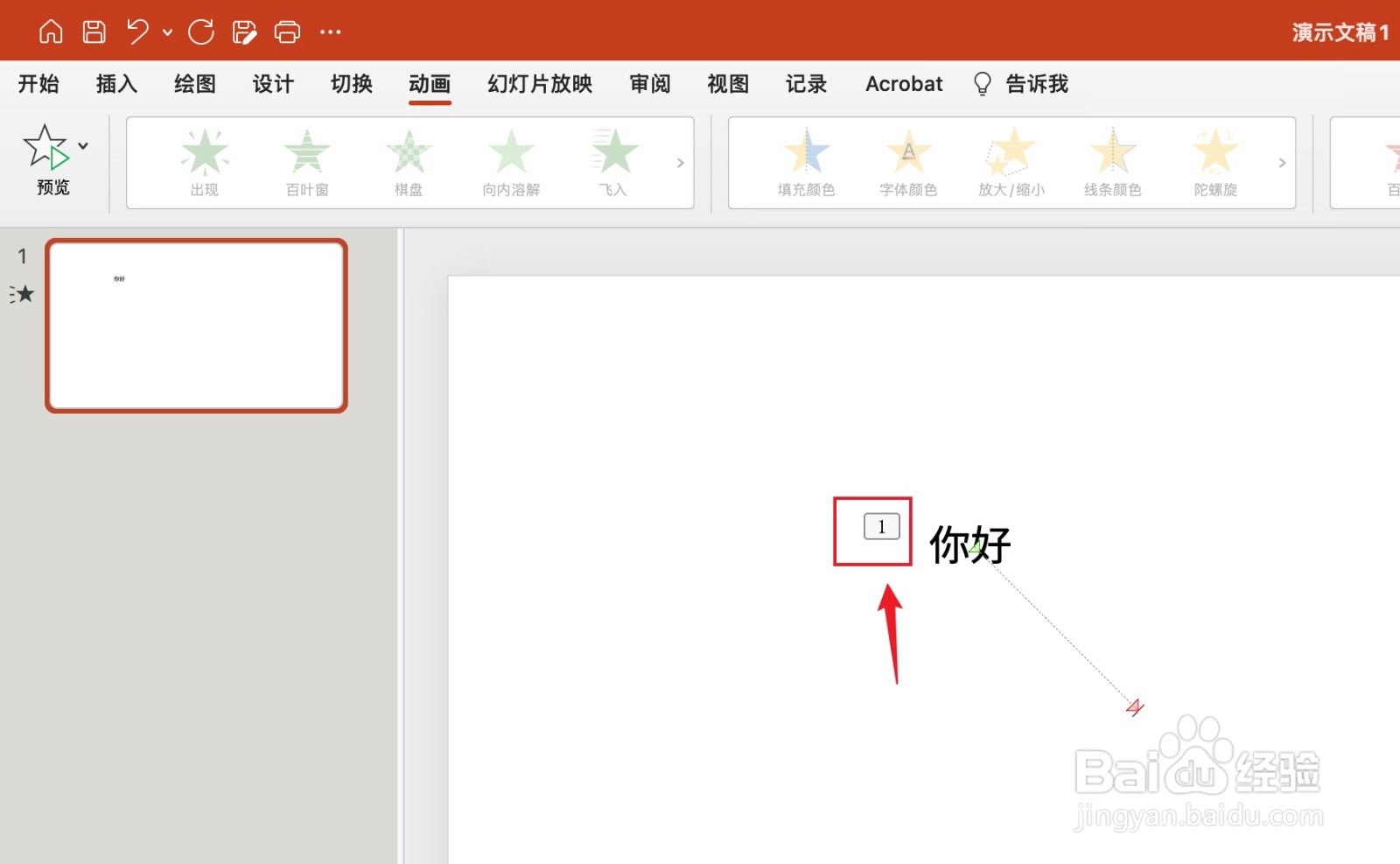Screen dimensions: 1400x864
Task: Apply the 棋盘 entrance animation
Action: tap(409, 163)
